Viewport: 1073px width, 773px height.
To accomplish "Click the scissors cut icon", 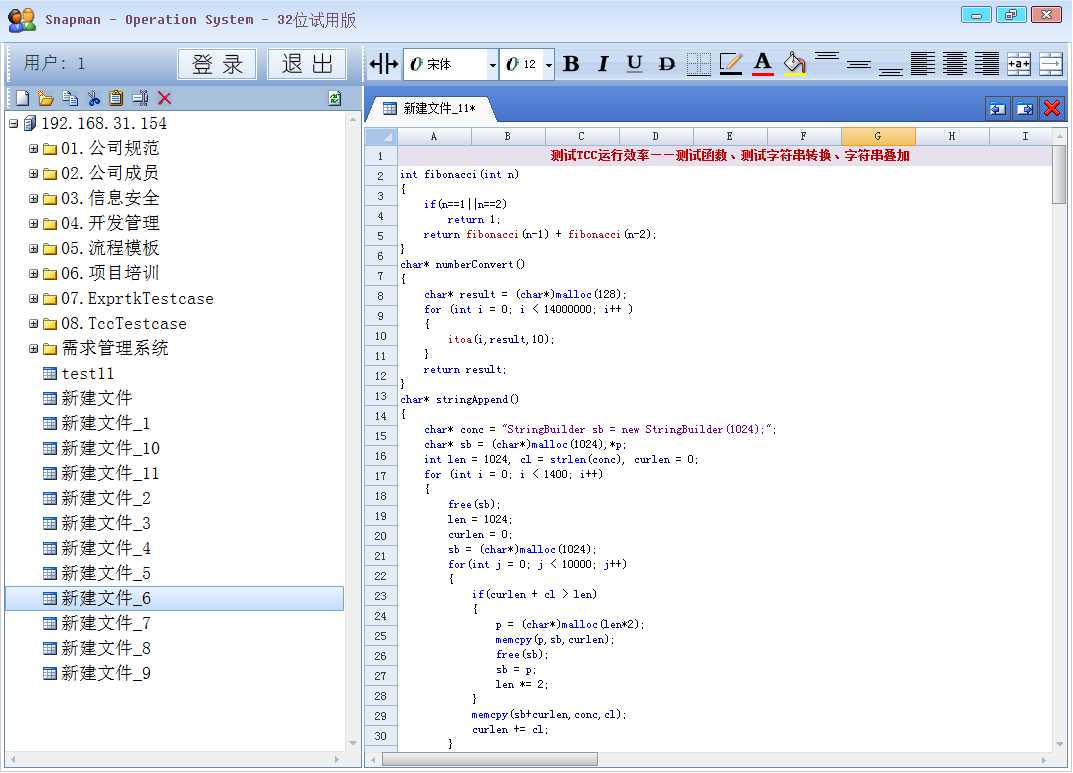I will (94, 99).
